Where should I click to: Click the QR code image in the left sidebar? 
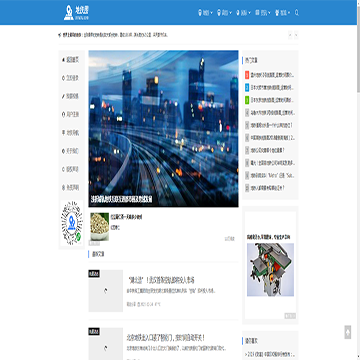[72, 223]
